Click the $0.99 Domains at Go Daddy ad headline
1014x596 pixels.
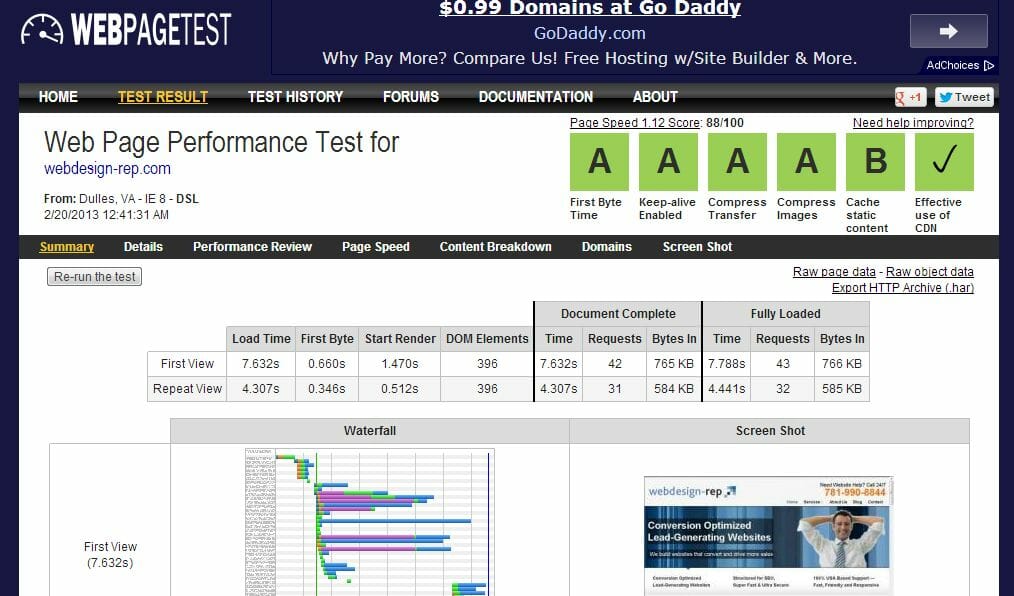(x=590, y=8)
